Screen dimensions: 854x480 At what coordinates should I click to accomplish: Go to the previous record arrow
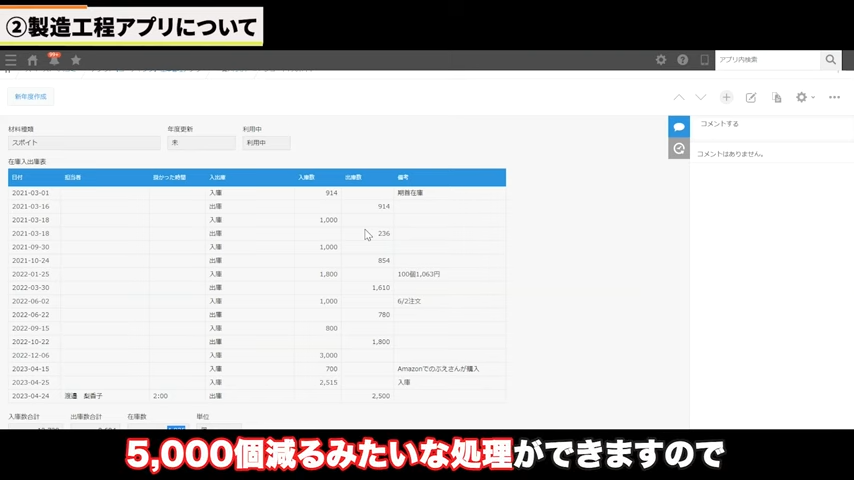tap(679, 98)
